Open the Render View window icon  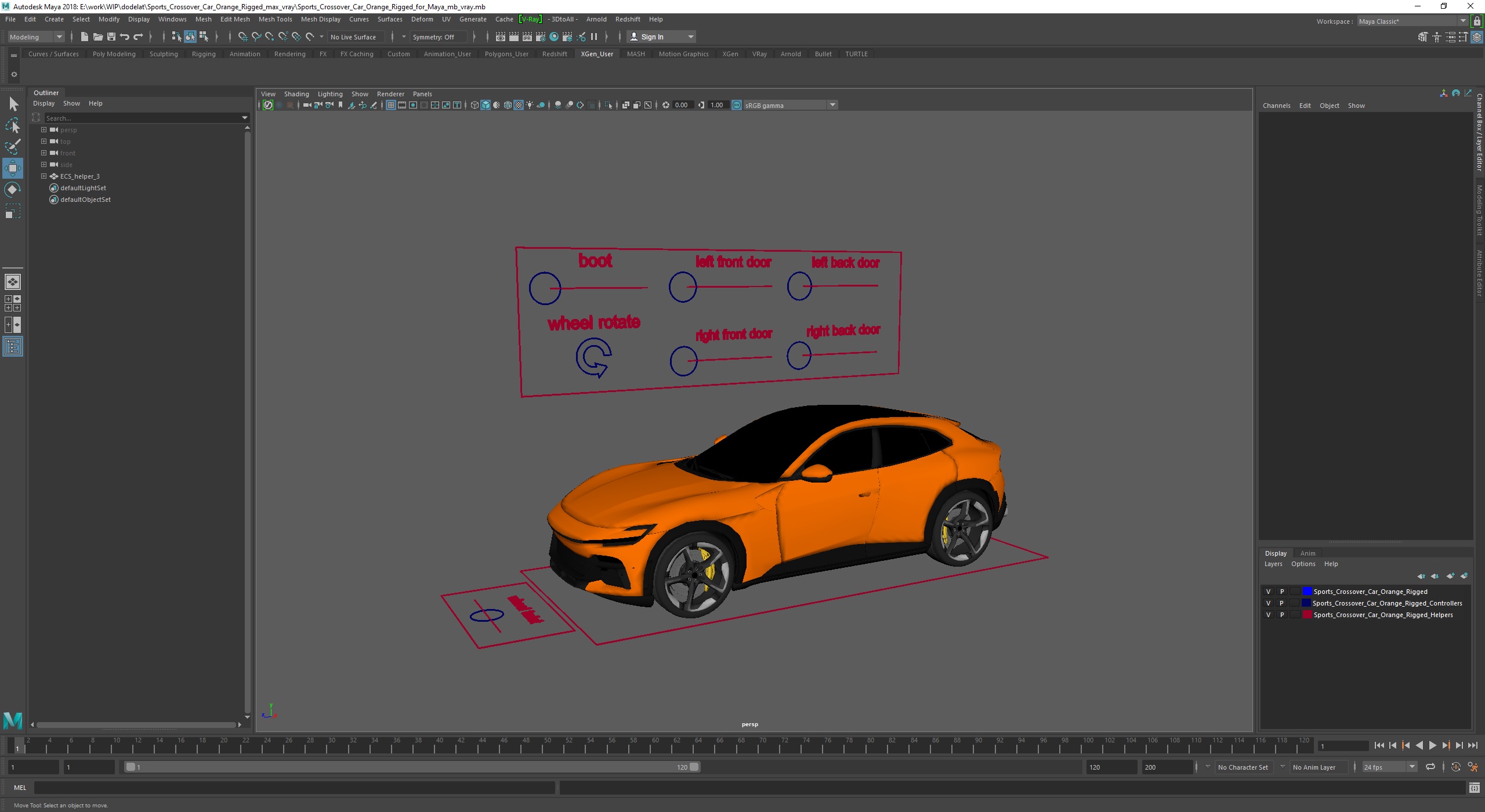501,37
